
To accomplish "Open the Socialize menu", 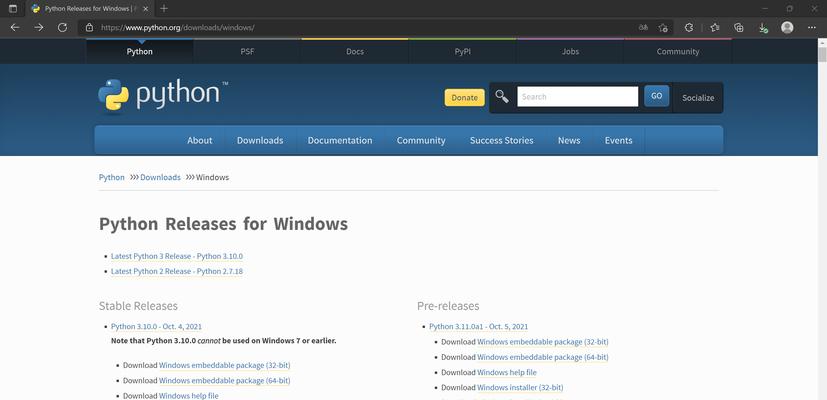I will click(x=698, y=98).
